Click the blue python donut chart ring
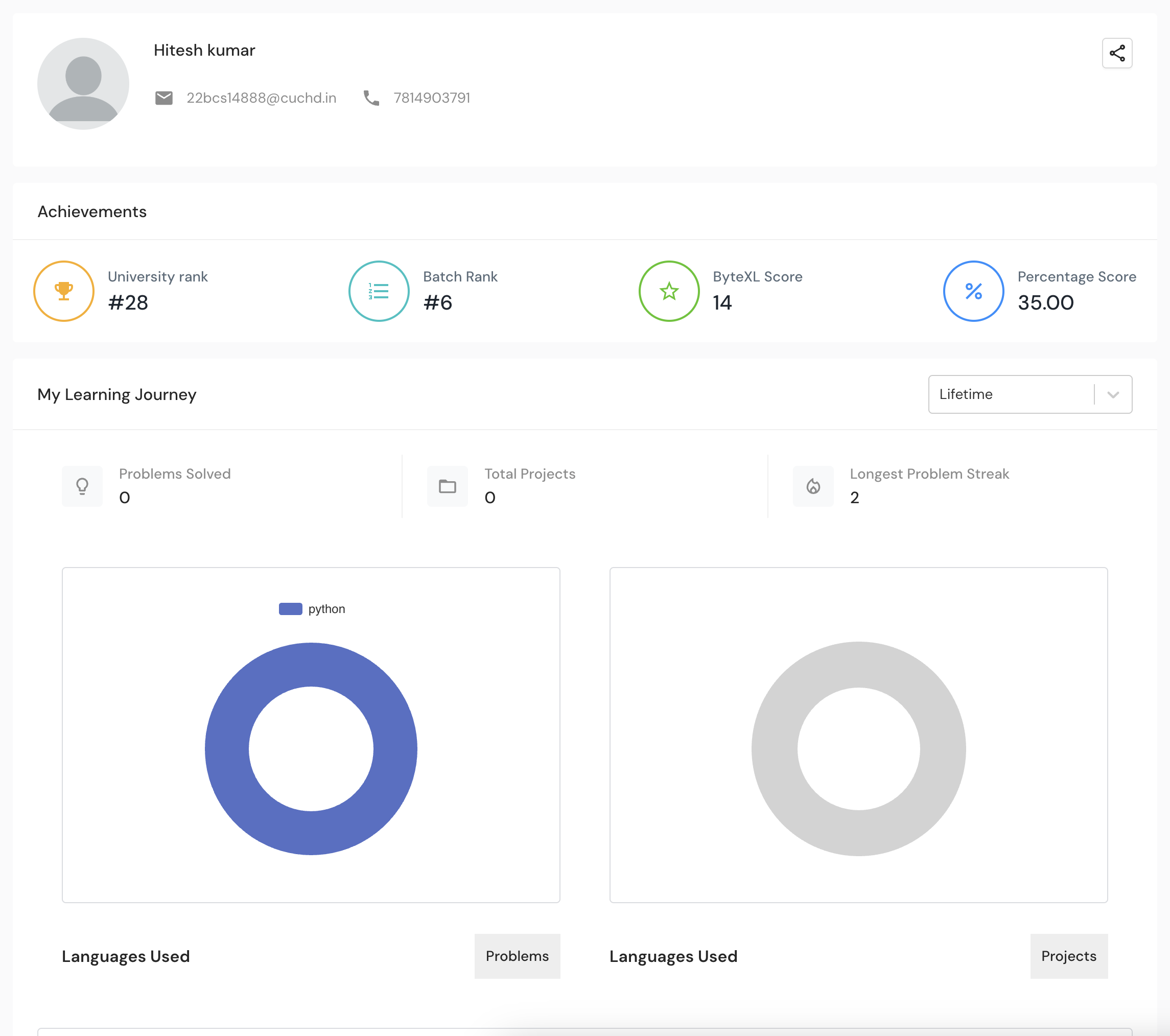The image size is (1170, 1036). pyautogui.click(x=227, y=749)
